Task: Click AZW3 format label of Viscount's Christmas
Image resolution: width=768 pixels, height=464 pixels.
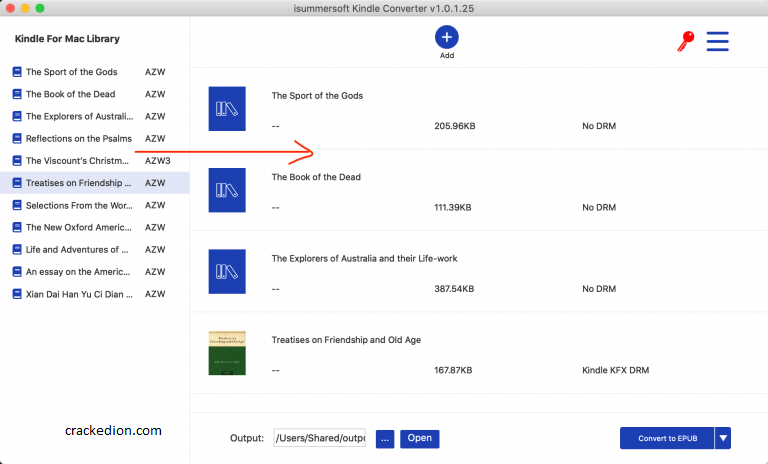Action: pos(157,161)
